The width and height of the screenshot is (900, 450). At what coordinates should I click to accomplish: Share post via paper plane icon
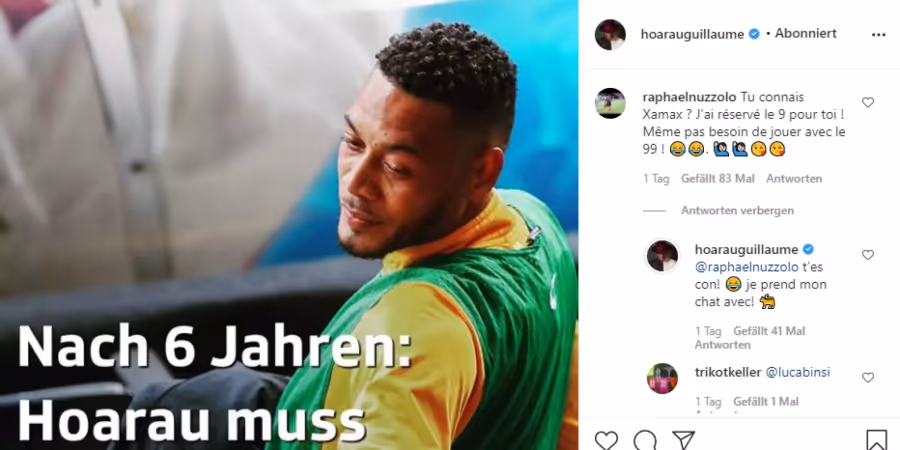click(x=684, y=440)
